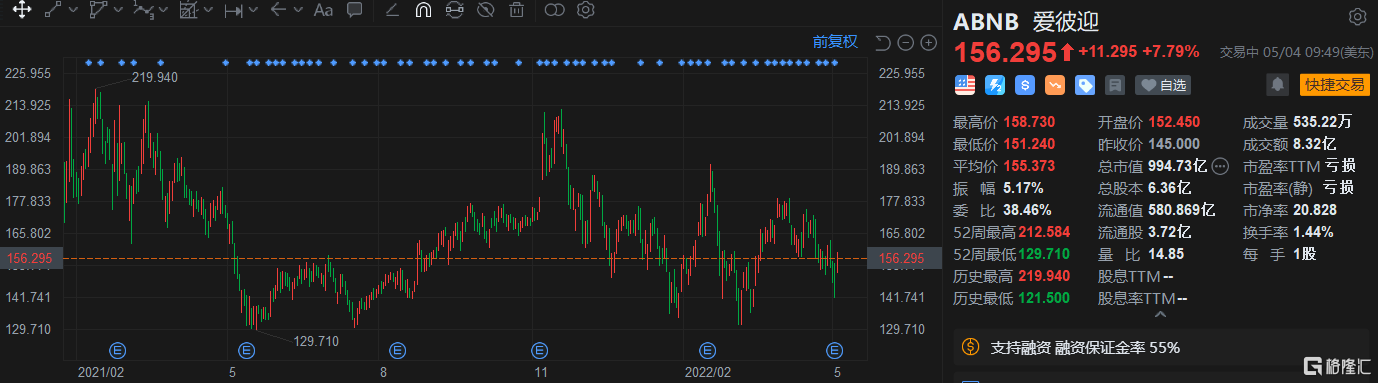
Task: Activate the magnet snap tool
Action: tap(423, 10)
